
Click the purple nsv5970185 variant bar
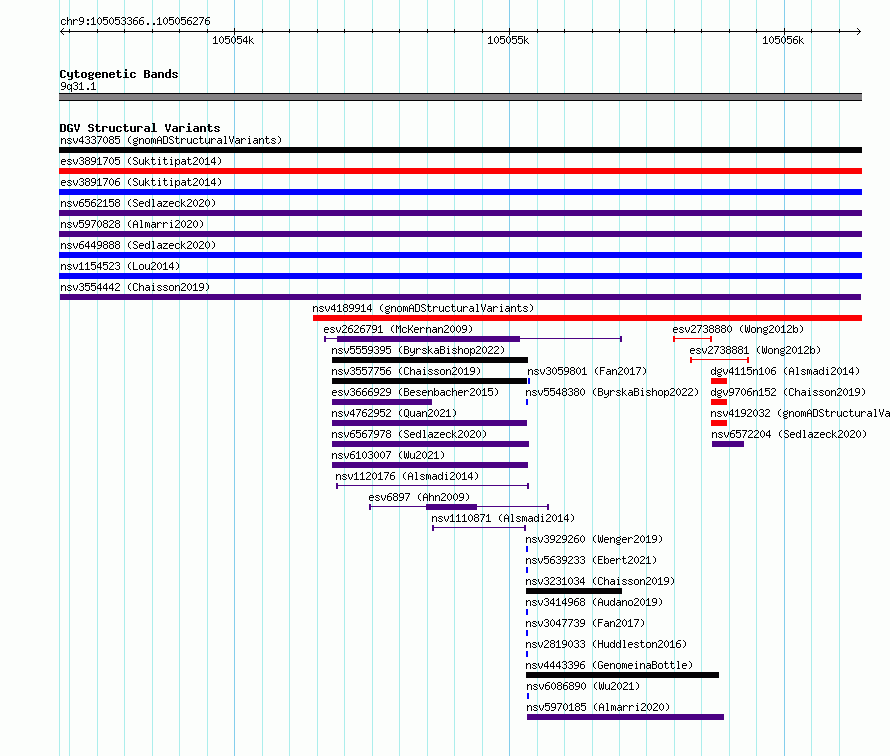point(625,717)
